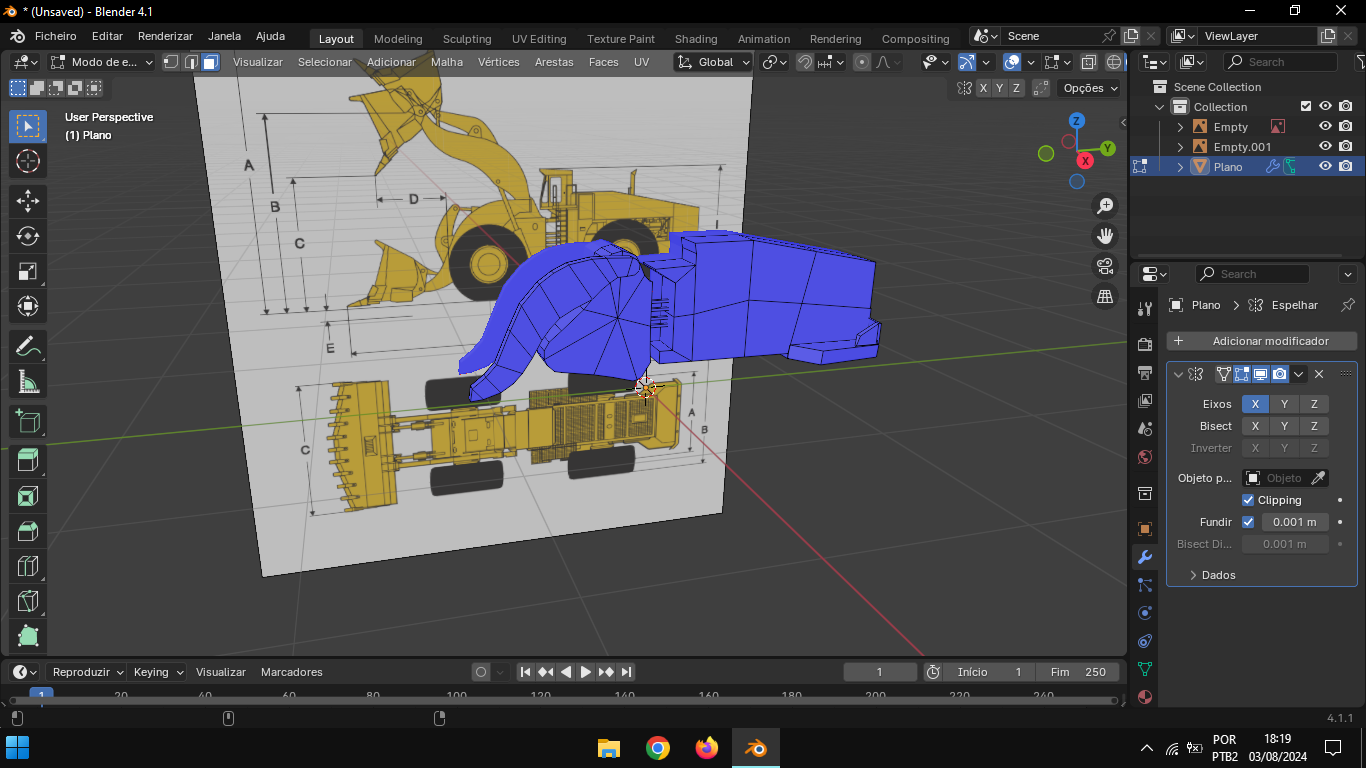
Task: Click the Fim 250 end frame field
Action: point(1077,672)
